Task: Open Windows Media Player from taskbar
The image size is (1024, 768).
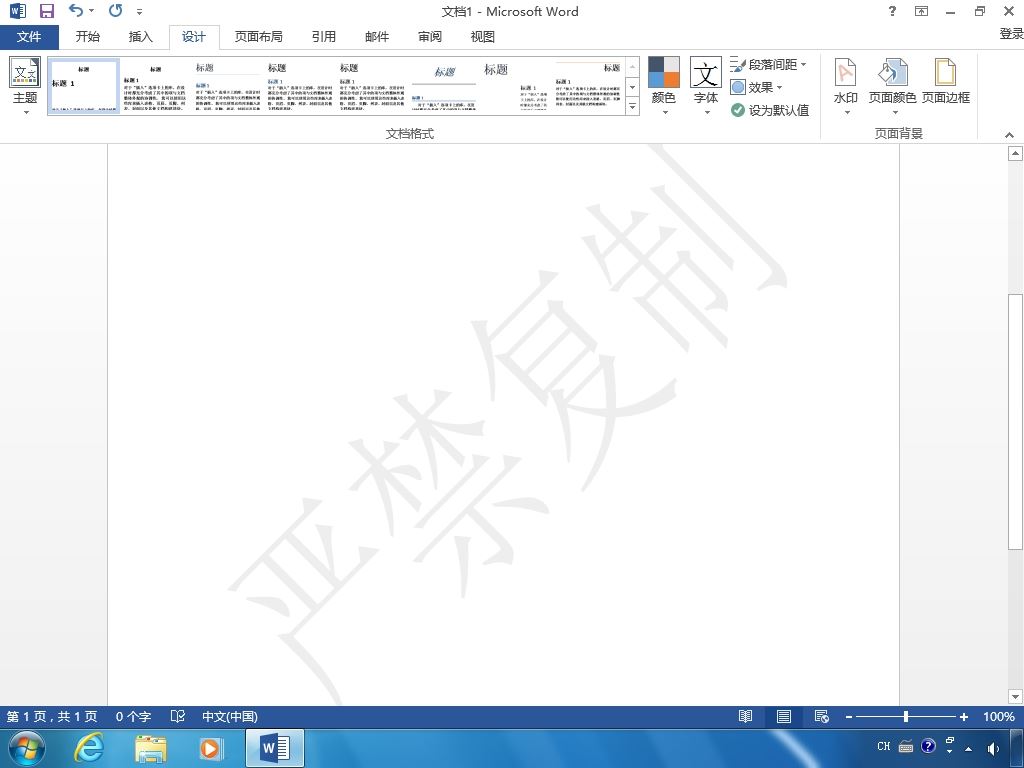Action: pyautogui.click(x=210, y=748)
